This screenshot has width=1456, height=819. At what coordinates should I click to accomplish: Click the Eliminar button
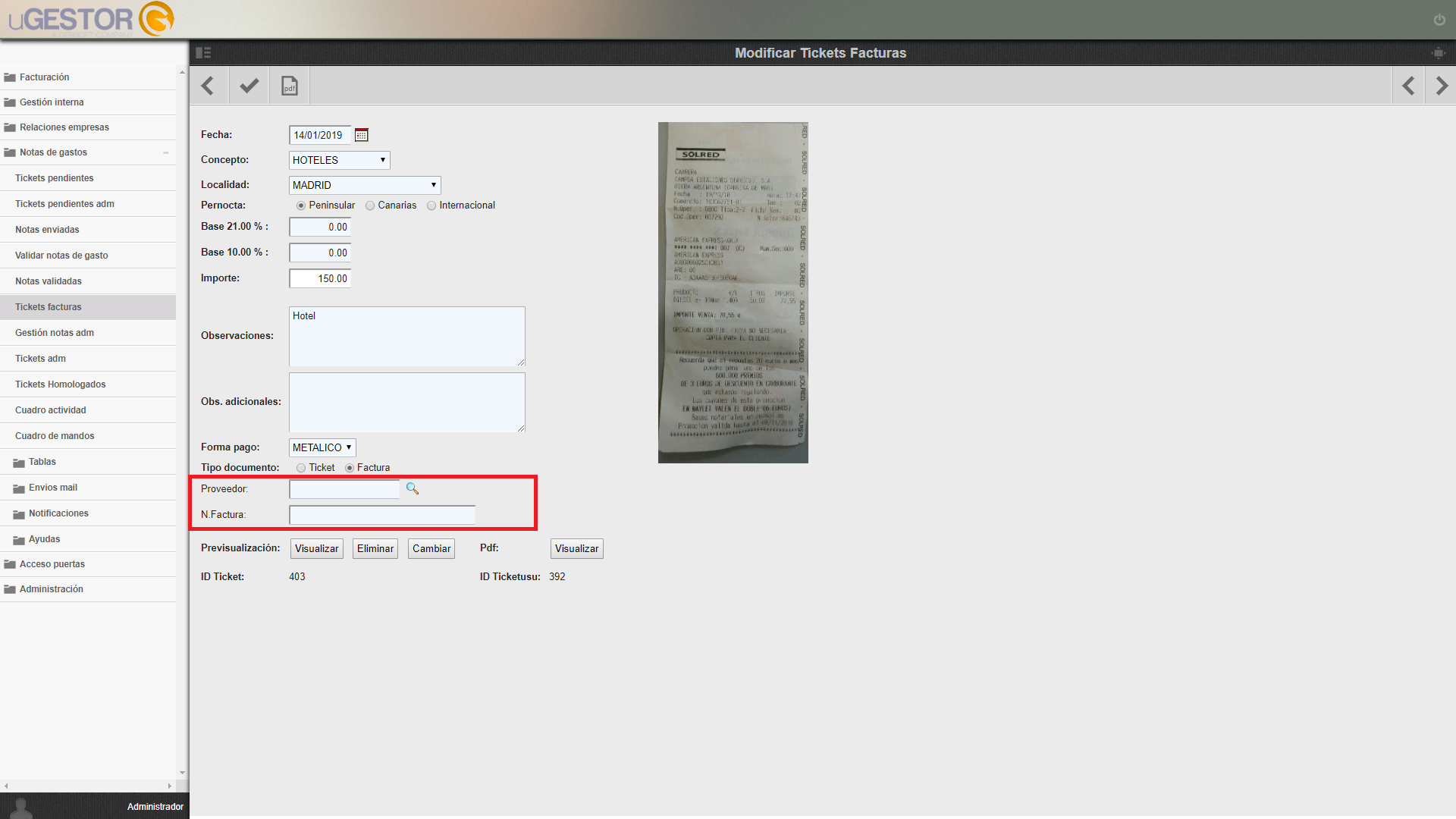click(x=375, y=548)
